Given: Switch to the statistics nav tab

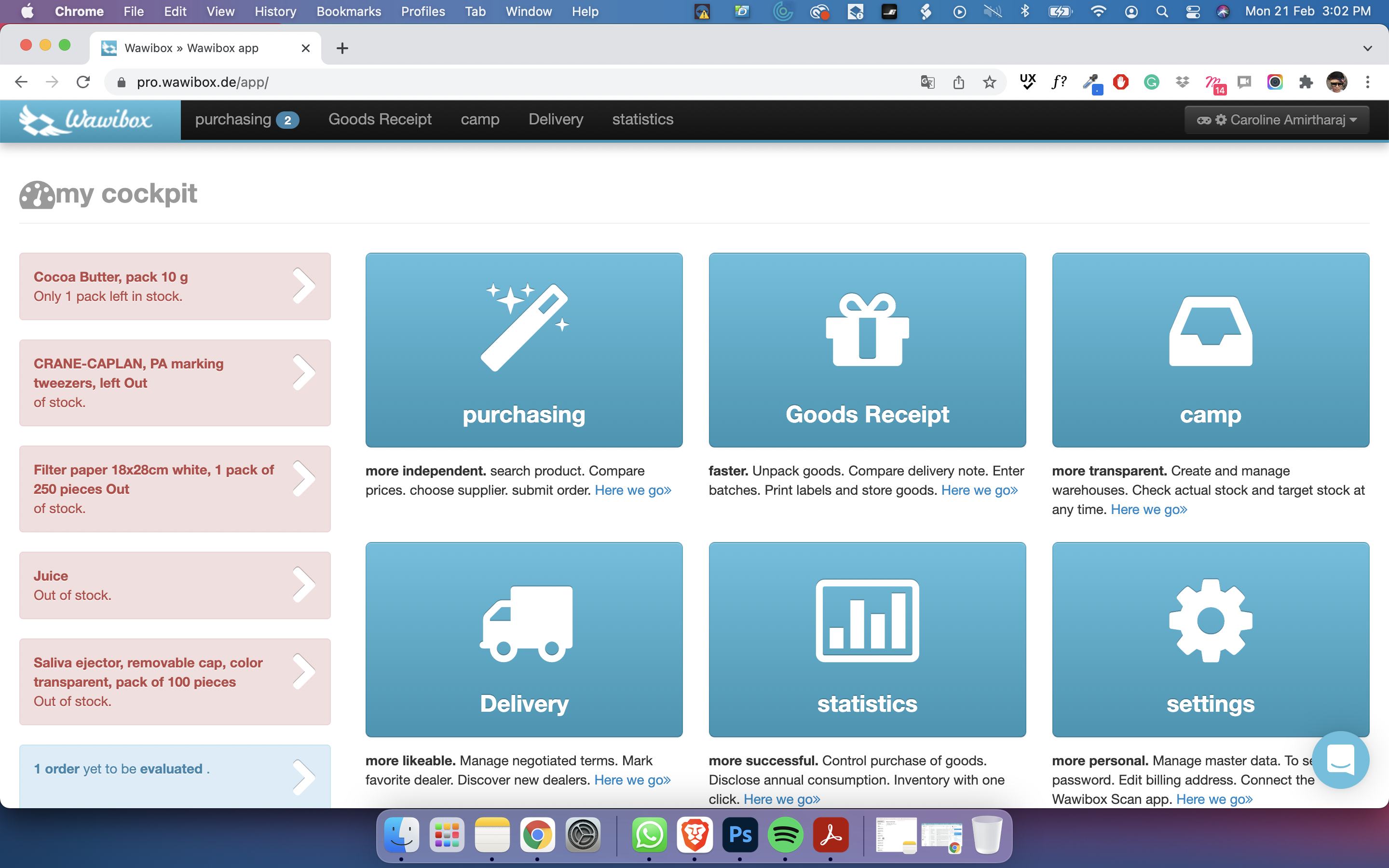Looking at the screenshot, I should point(643,120).
